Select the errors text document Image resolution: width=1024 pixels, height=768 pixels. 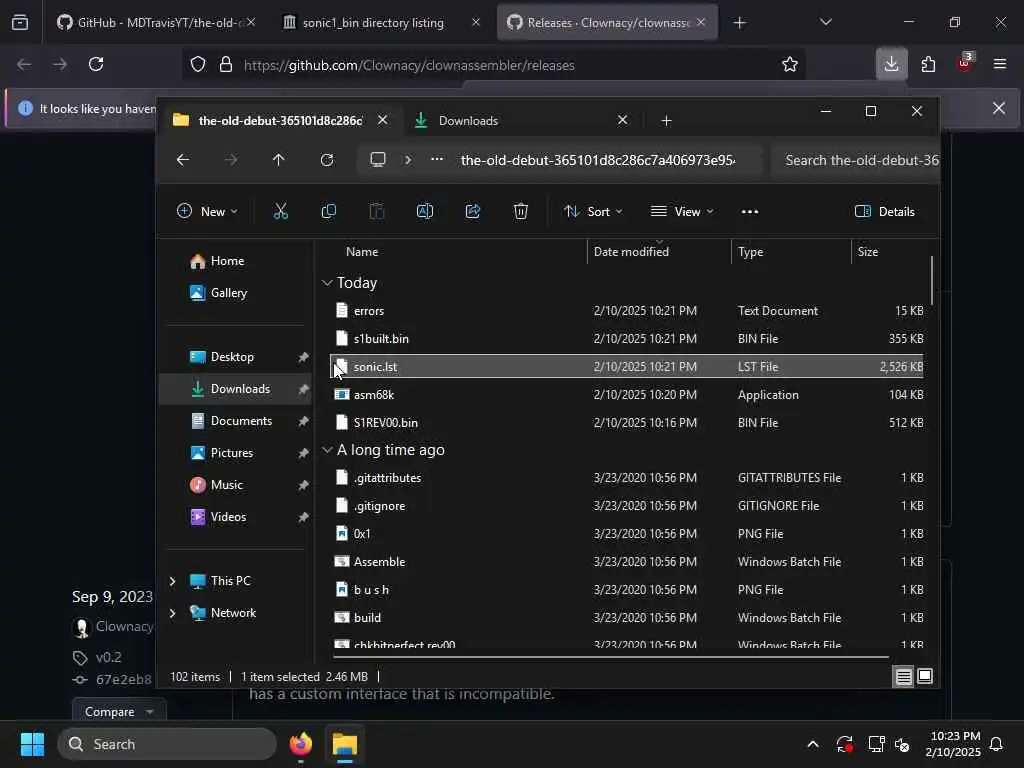coord(627,311)
